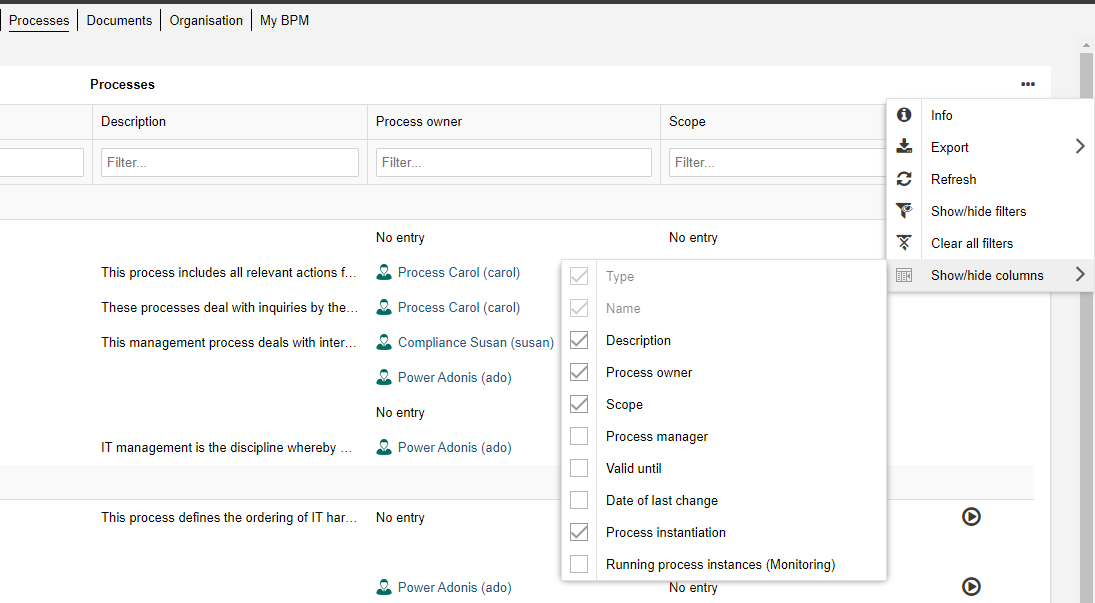Click the Filter field under Process owner
Screen dimensions: 1095x603
tap(513, 162)
